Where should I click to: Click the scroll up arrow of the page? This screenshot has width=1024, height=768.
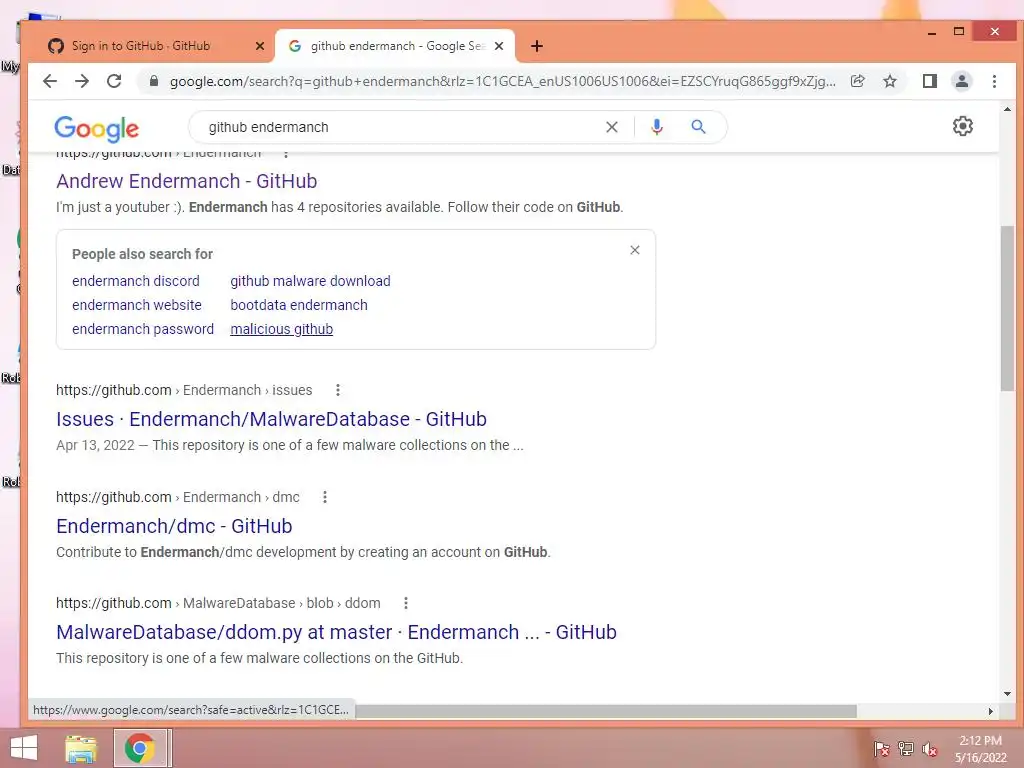click(x=1006, y=109)
